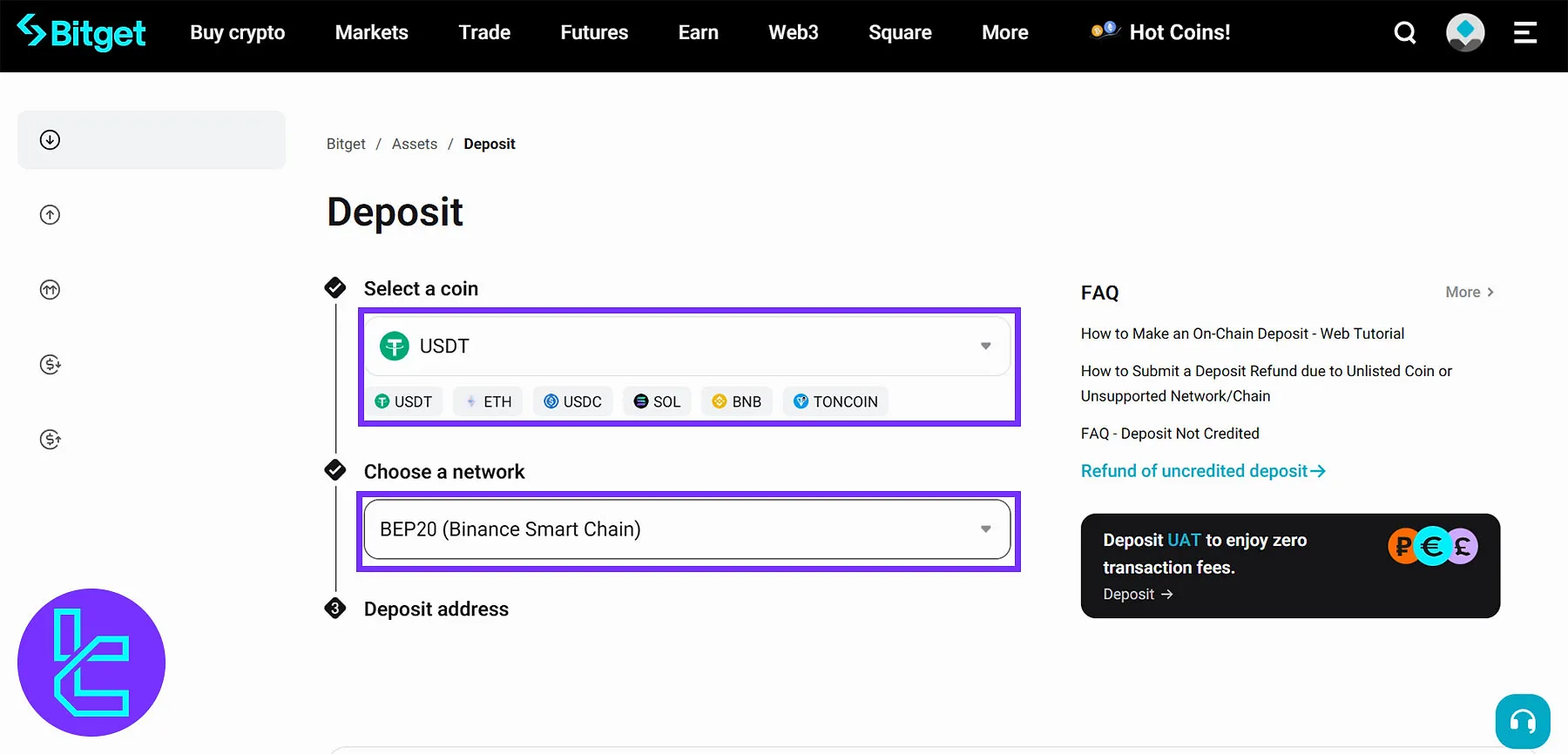
Task: Select the withdraw up-arrow sidebar icon
Action: click(51, 215)
